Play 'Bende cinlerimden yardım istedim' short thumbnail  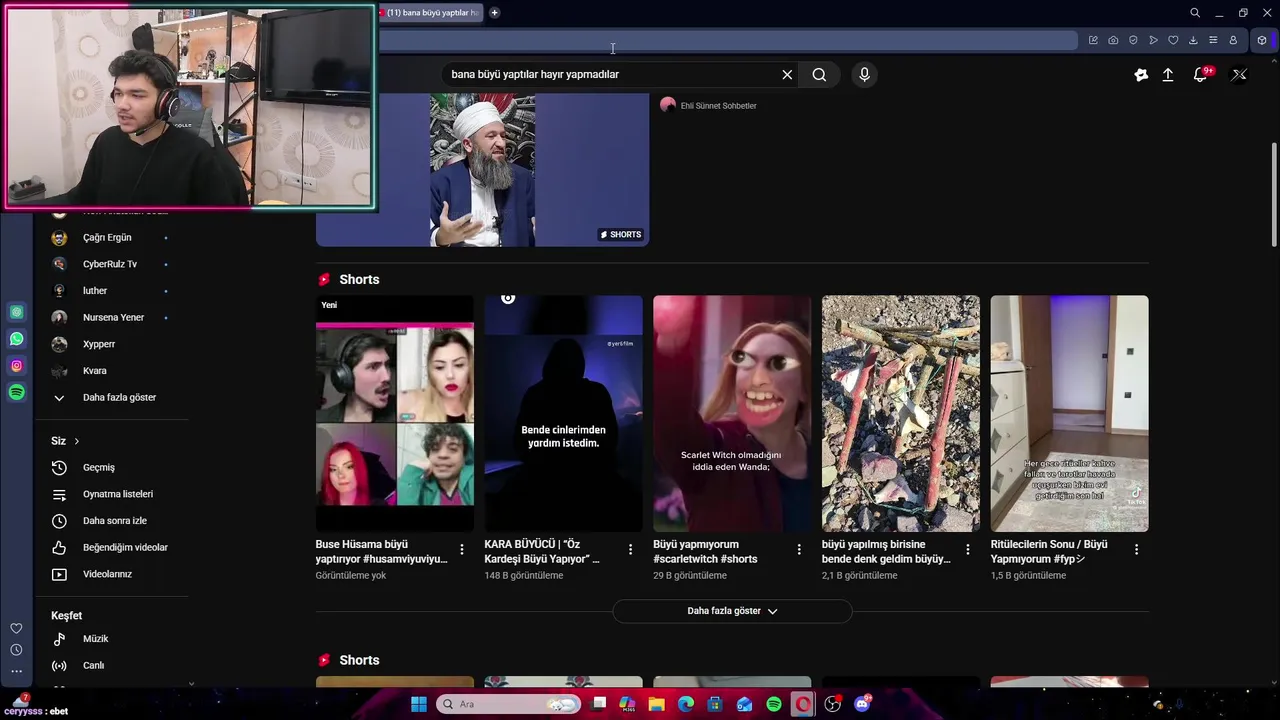[x=563, y=413]
